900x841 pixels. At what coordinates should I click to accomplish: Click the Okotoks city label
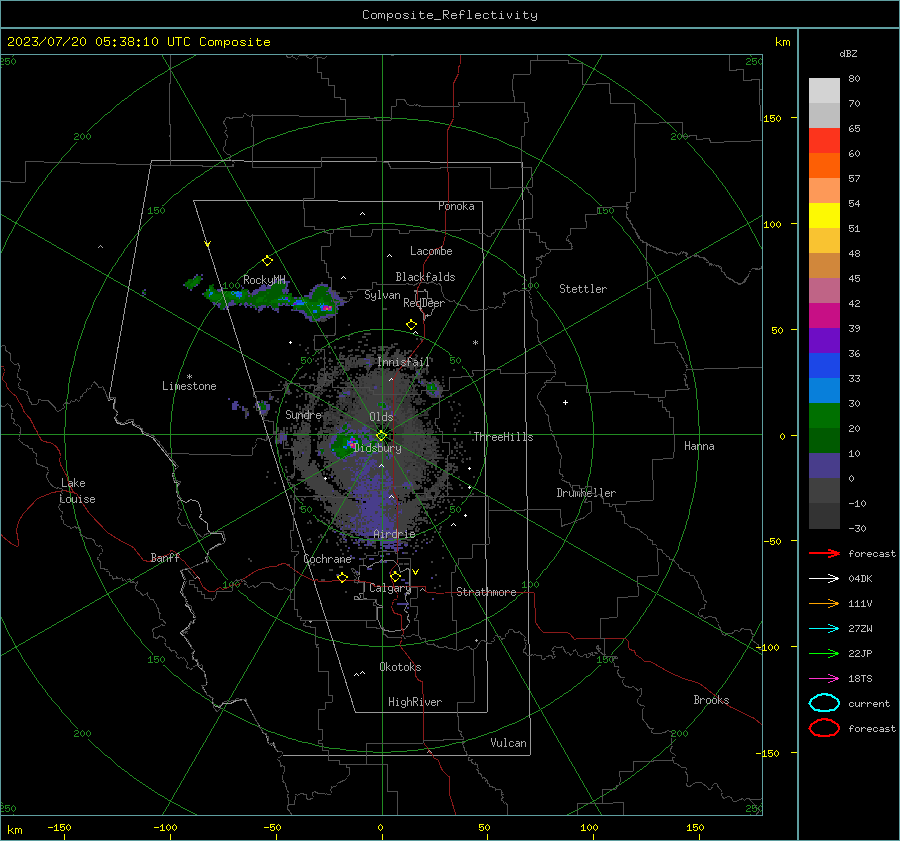click(400, 667)
